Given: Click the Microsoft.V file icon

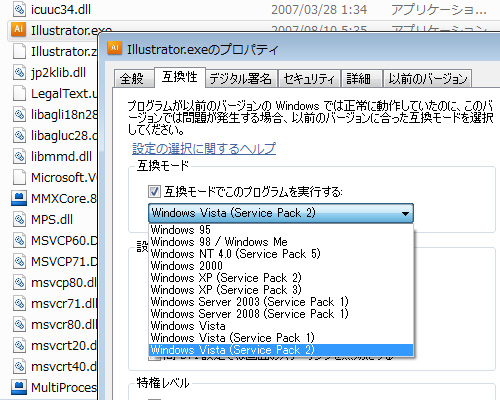Looking at the screenshot, I should click(19, 177).
